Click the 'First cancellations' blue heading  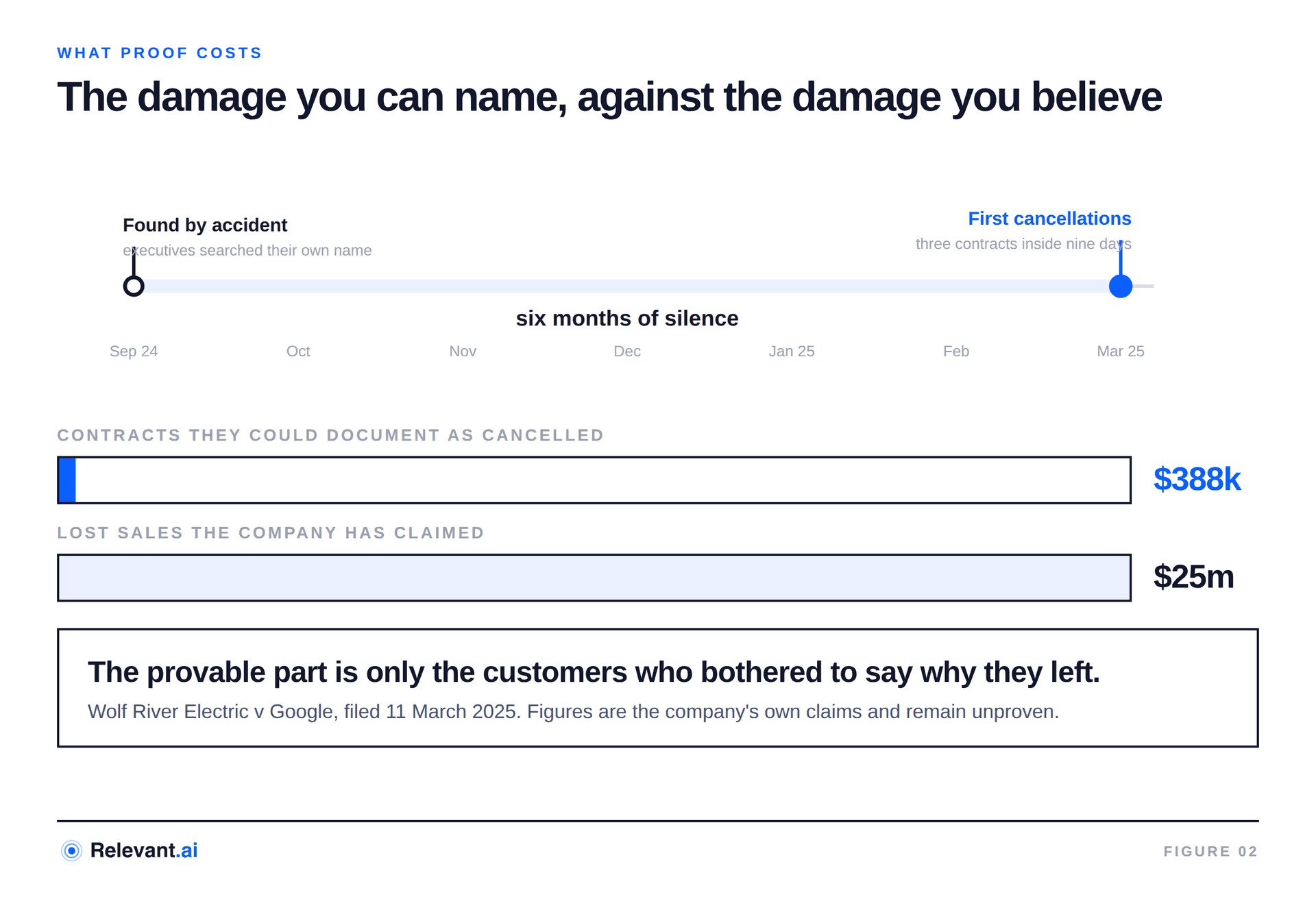(x=1049, y=219)
